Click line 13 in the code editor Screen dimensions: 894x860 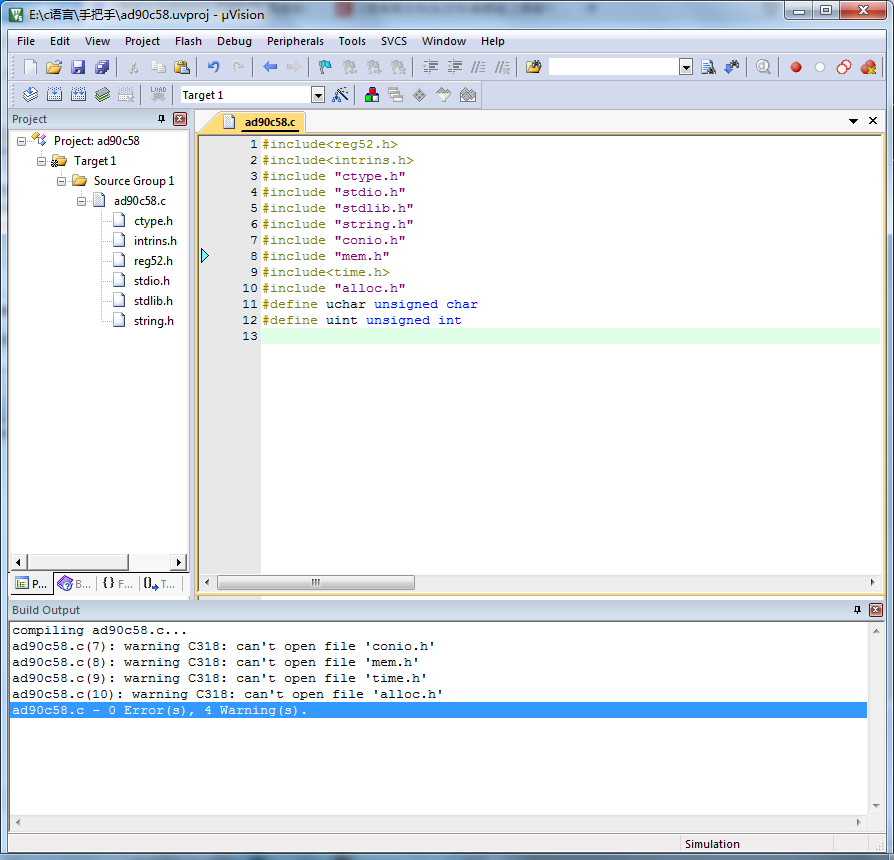tap(570, 336)
